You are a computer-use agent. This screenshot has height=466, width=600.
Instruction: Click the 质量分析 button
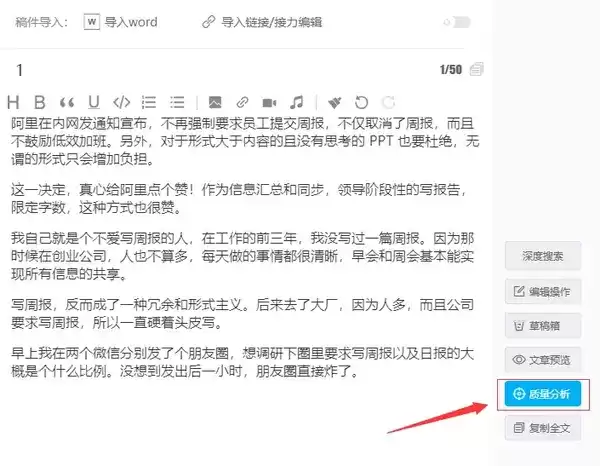tap(544, 394)
